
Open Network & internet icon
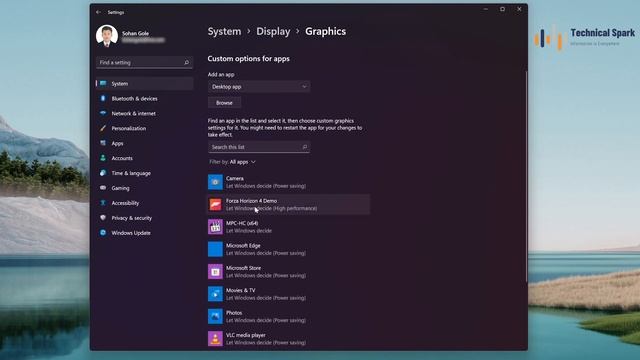[103, 113]
